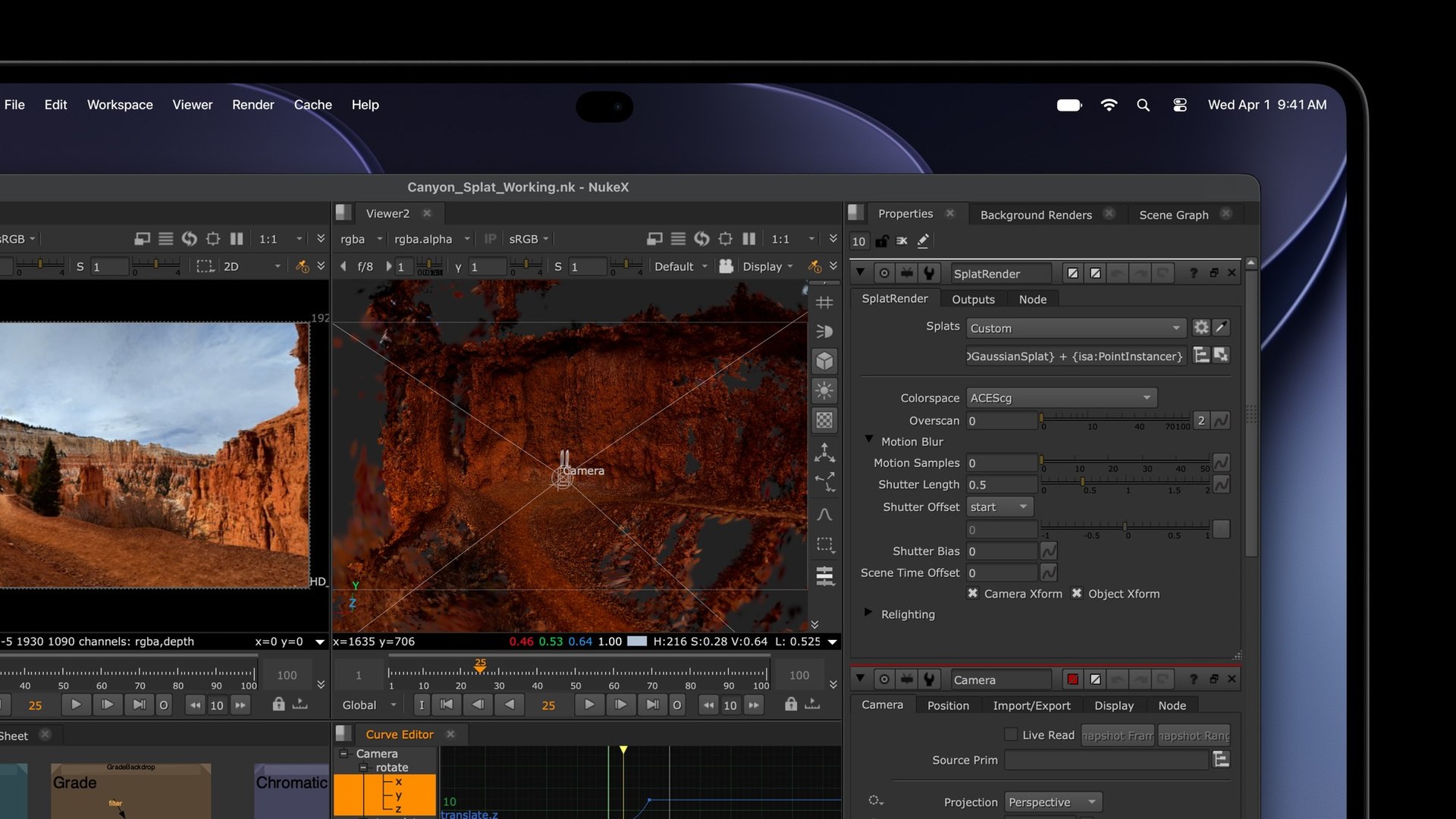Viewport: 1456px width, 819px height.
Task: Click the checkerboard icon in Viewer2 sidebar
Action: click(x=824, y=420)
